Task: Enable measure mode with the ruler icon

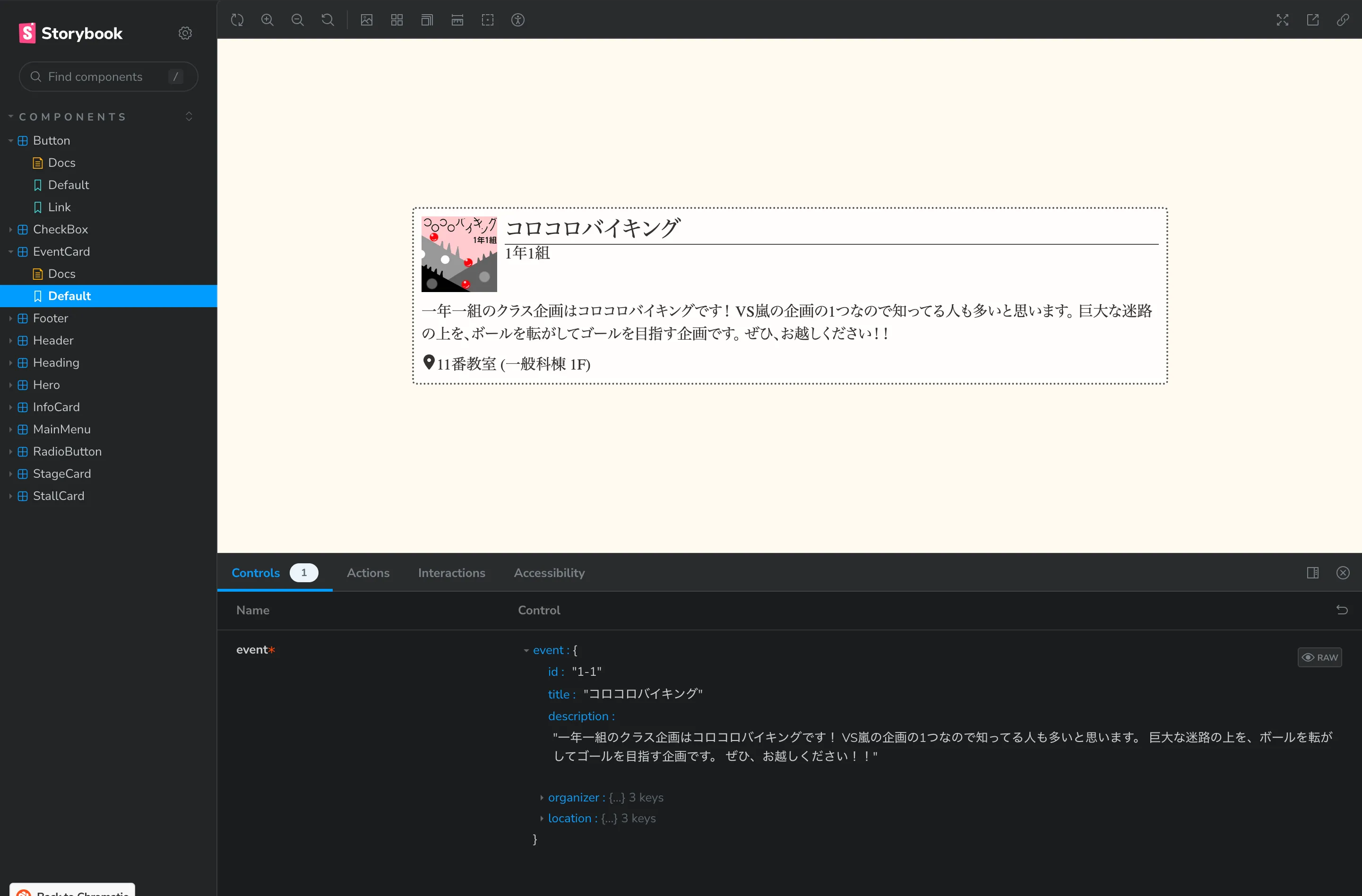Action: pyautogui.click(x=457, y=19)
